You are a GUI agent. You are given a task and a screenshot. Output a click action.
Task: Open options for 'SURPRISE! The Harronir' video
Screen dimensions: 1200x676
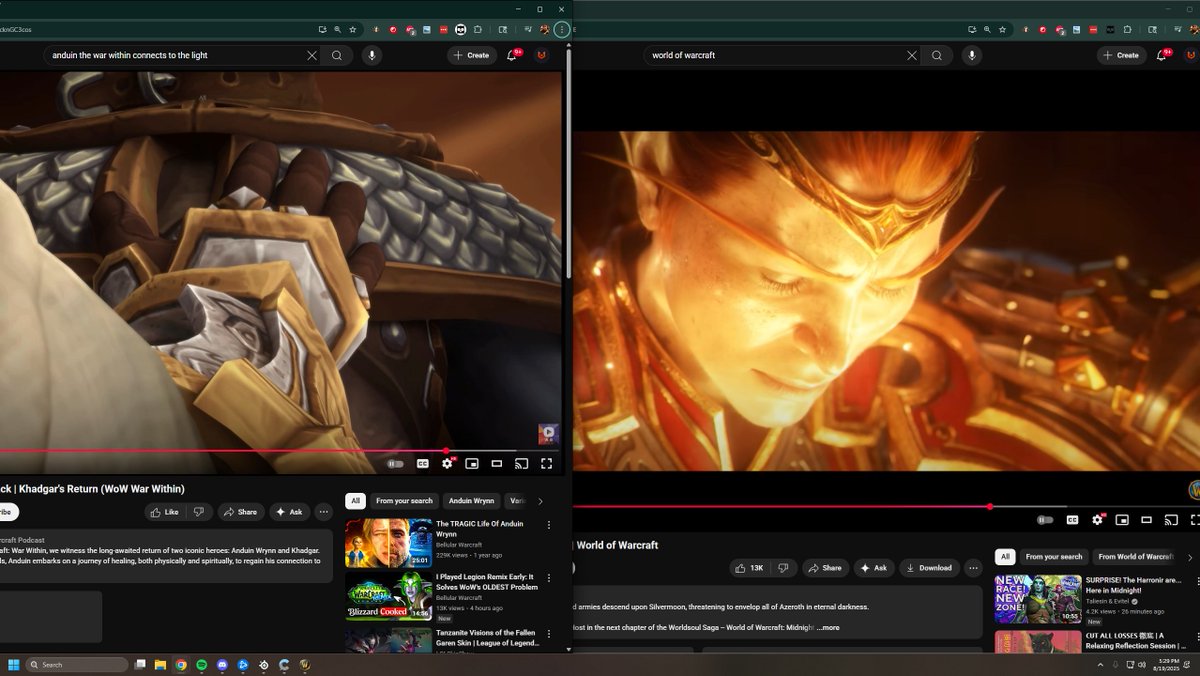(1198, 581)
